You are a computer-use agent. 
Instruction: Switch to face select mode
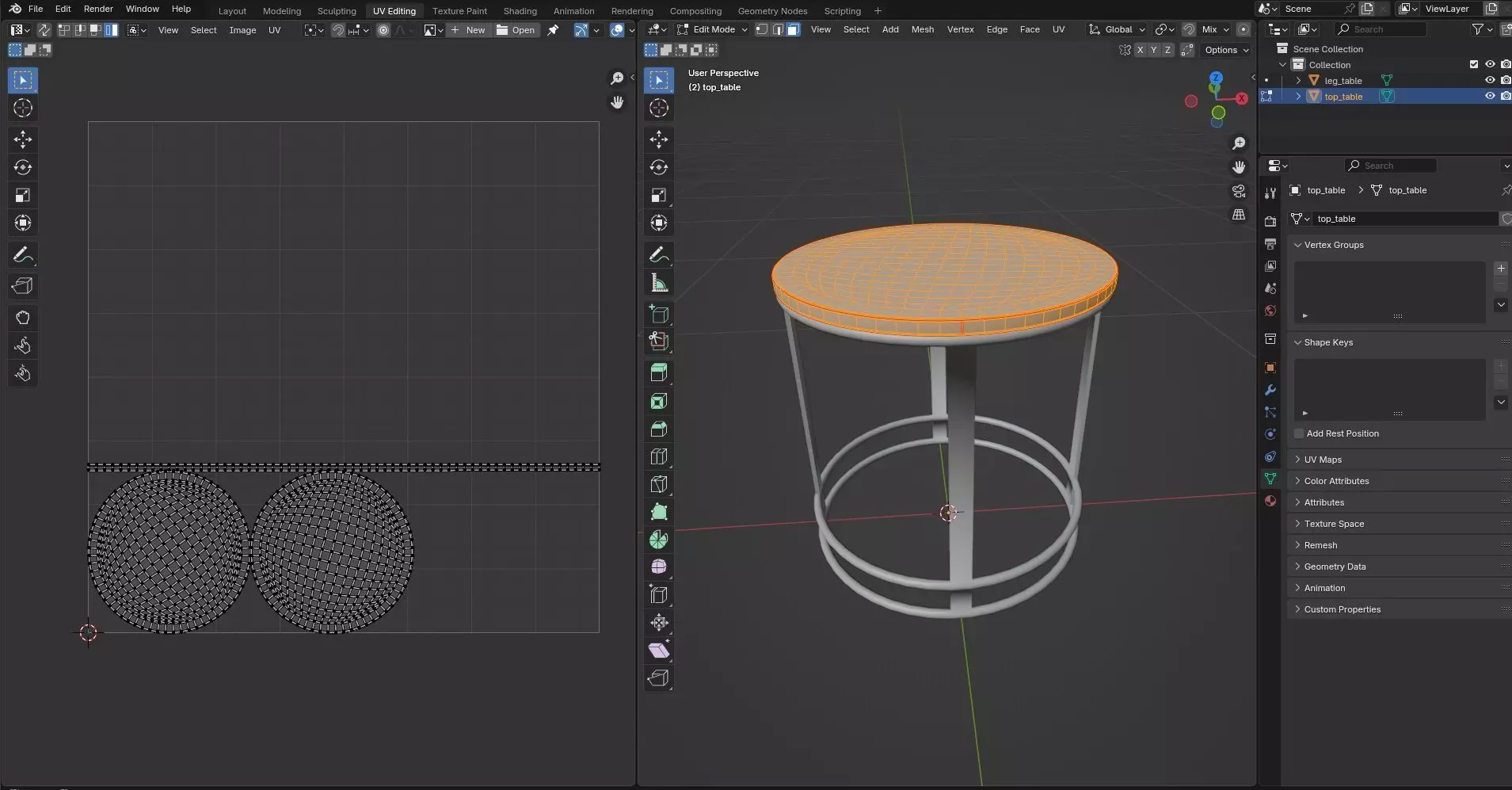coord(793,29)
